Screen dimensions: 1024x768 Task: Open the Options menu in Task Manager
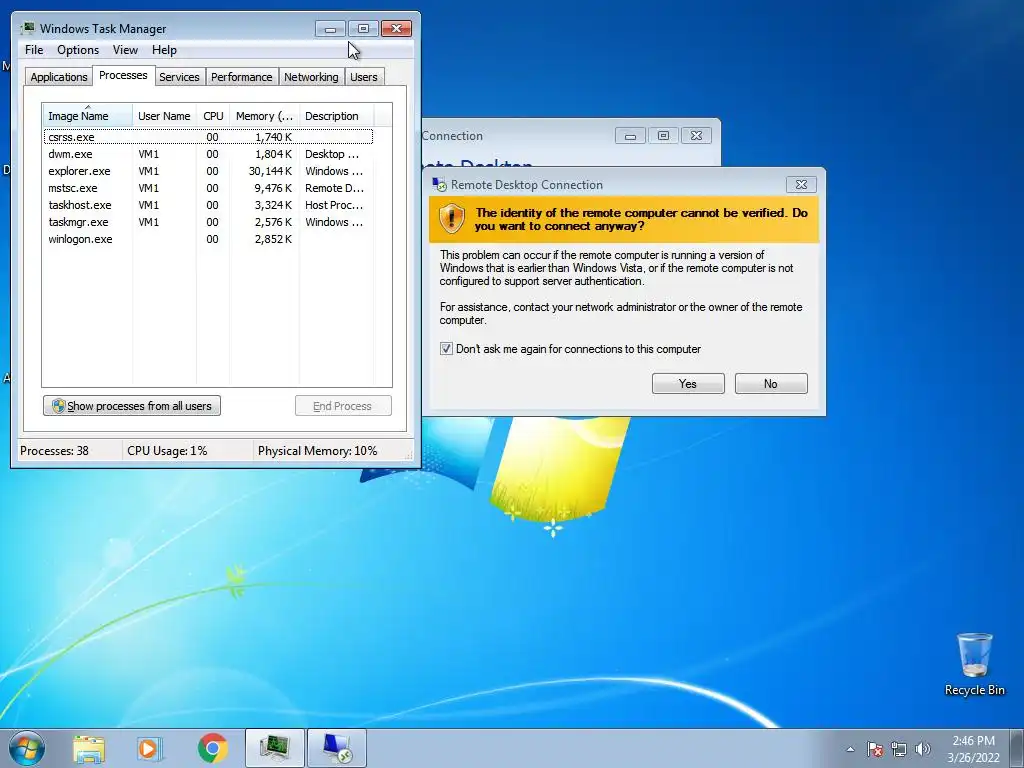(x=78, y=50)
